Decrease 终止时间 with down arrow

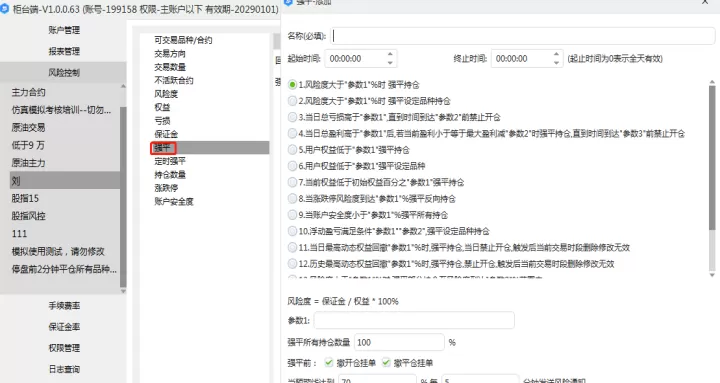tap(556, 63)
